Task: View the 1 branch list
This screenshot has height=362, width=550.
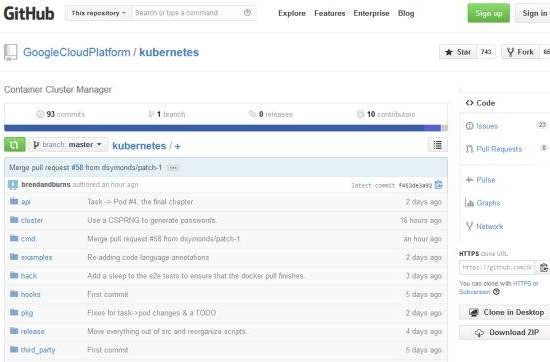Action: point(167,114)
